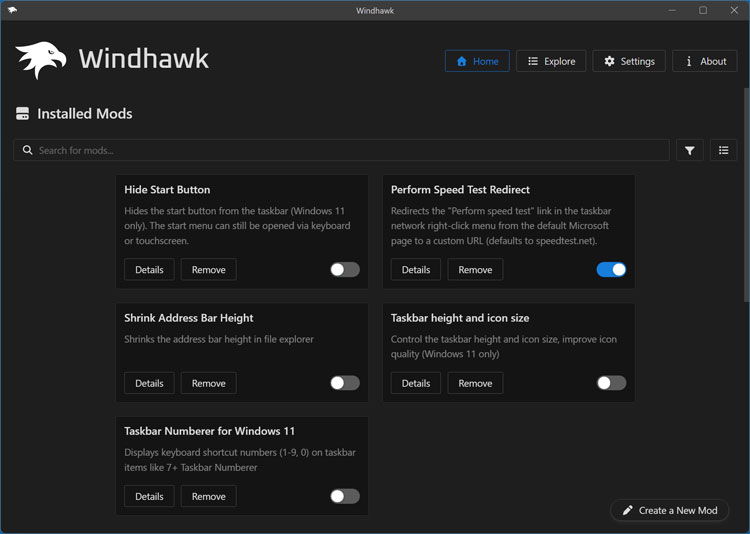
Task: Enable Taskbar Numberer for Windows 11
Action: [x=345, y=496]
